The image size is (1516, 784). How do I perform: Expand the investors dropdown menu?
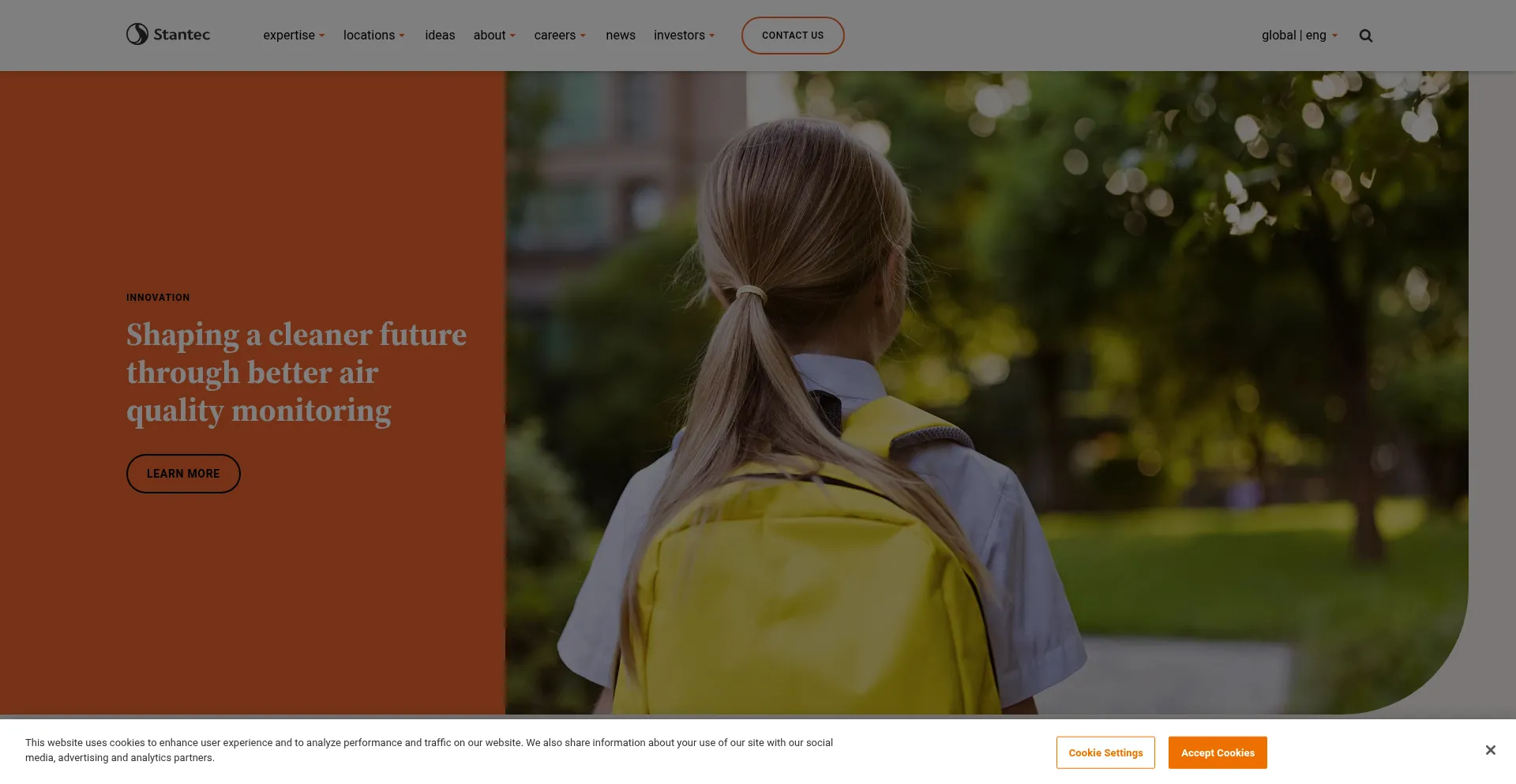684,36
